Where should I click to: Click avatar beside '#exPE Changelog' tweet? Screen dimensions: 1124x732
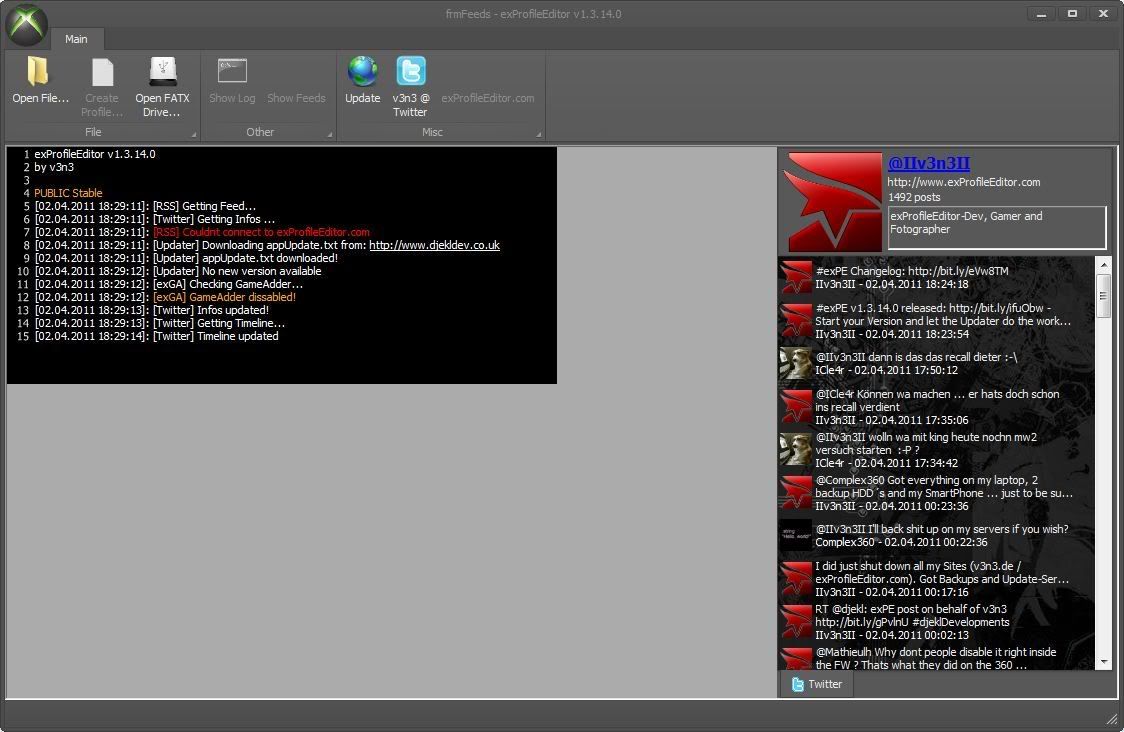coord(796,277)
